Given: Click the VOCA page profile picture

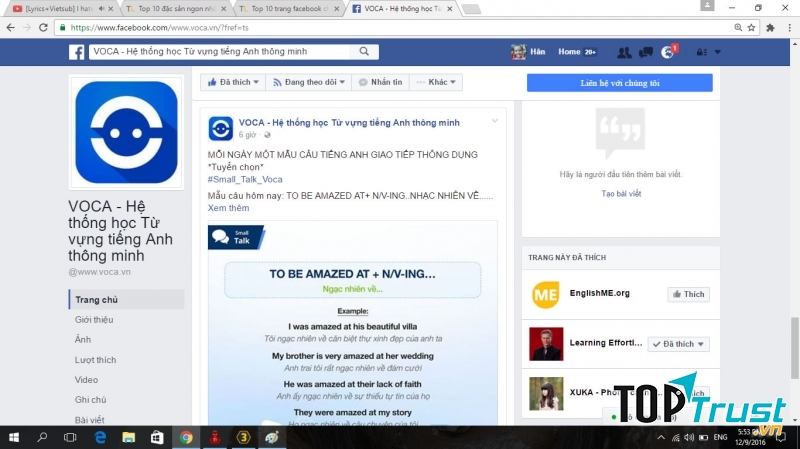Looking at the screenshot, I should coord(126,132).
